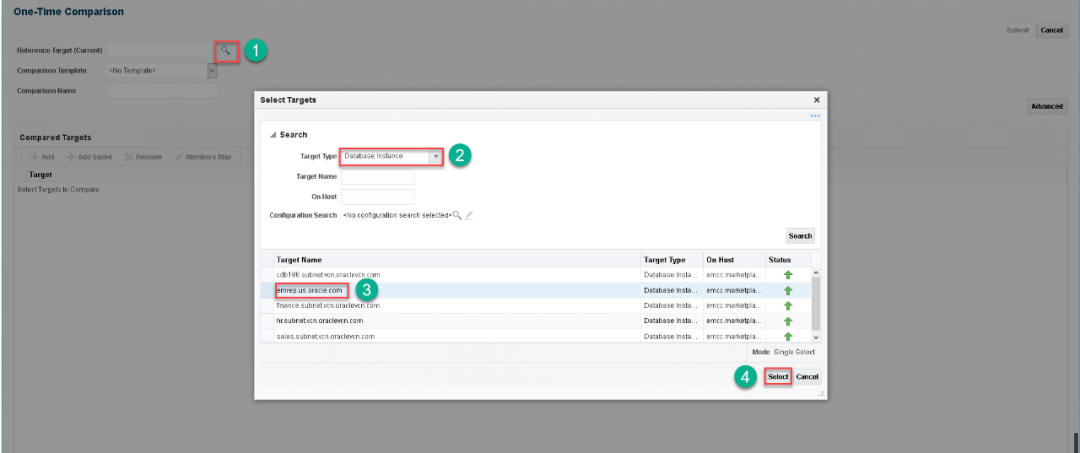1080x453 pixels.
Task: Click the On Host input field
Action: pos(377,196)
